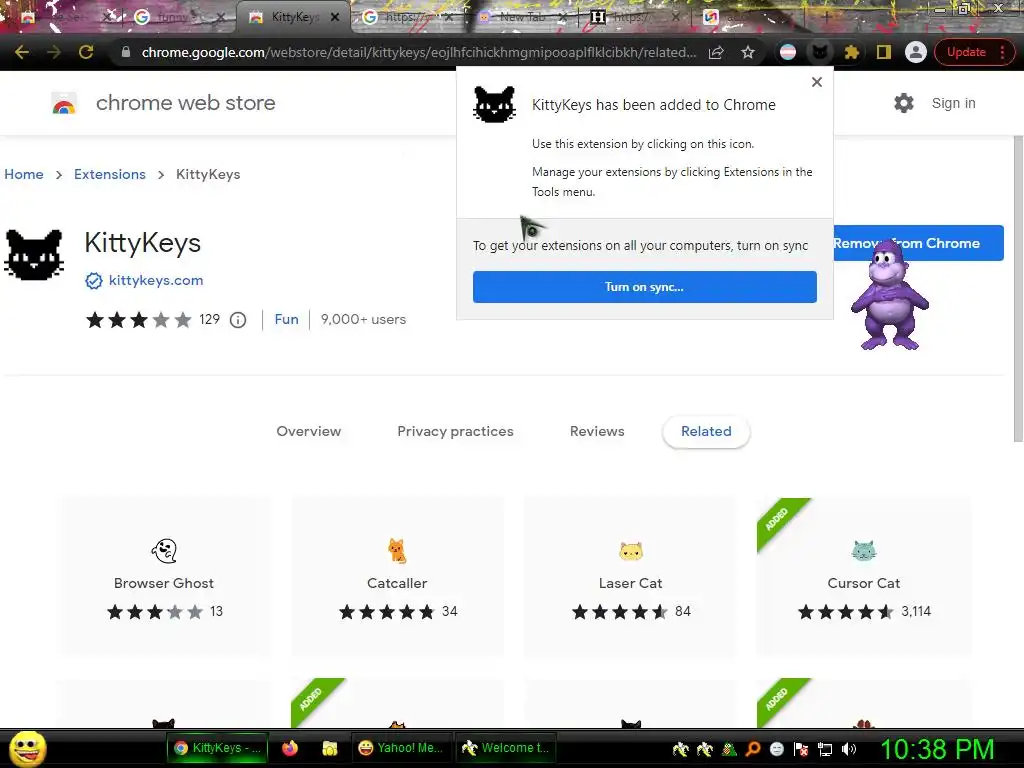Image resolution: width=1024 pixels, height=768 pixels.
Task: Click the address bar URL
Action: (419, 52)
